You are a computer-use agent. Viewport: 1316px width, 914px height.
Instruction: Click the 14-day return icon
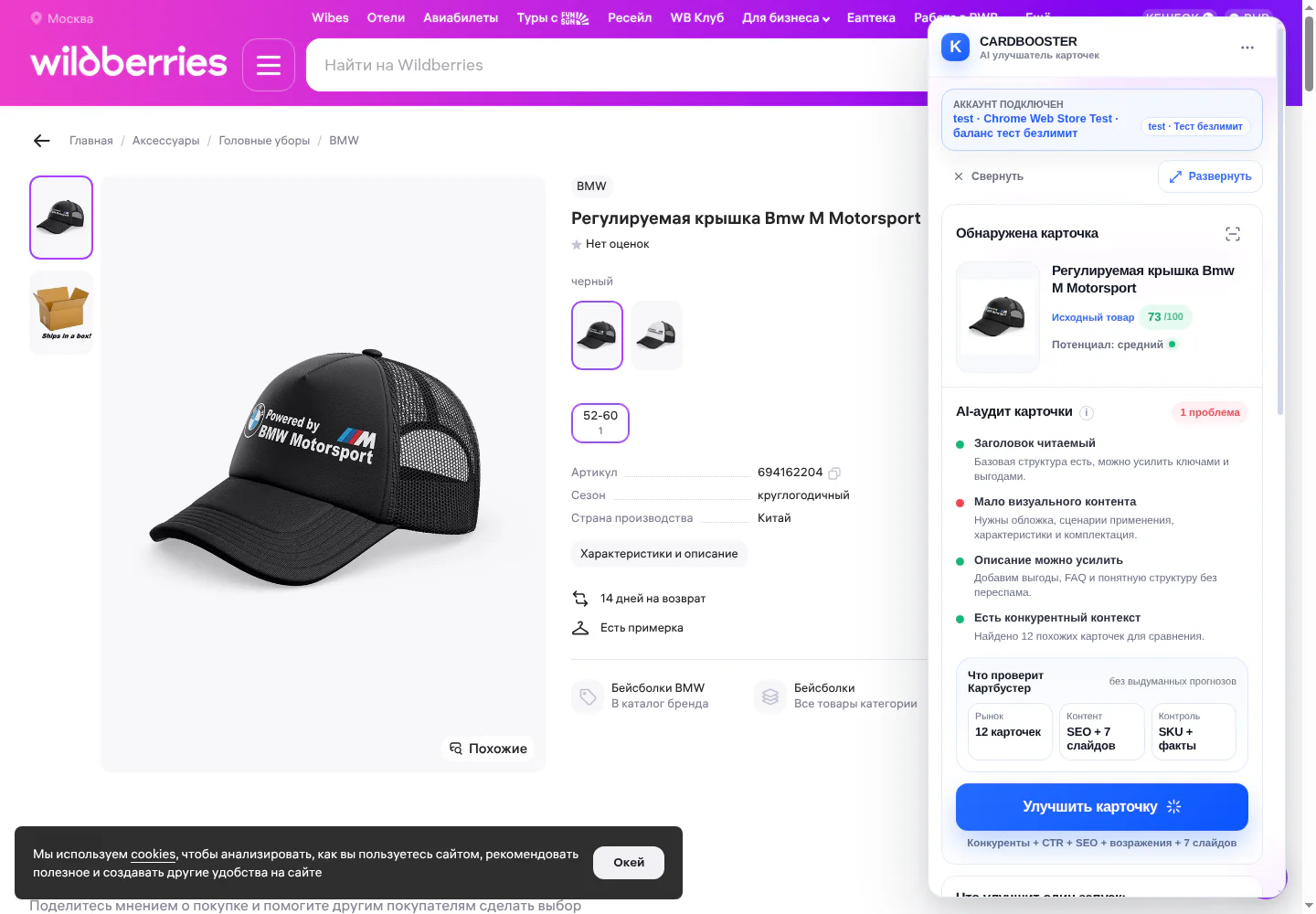point(580,599)
